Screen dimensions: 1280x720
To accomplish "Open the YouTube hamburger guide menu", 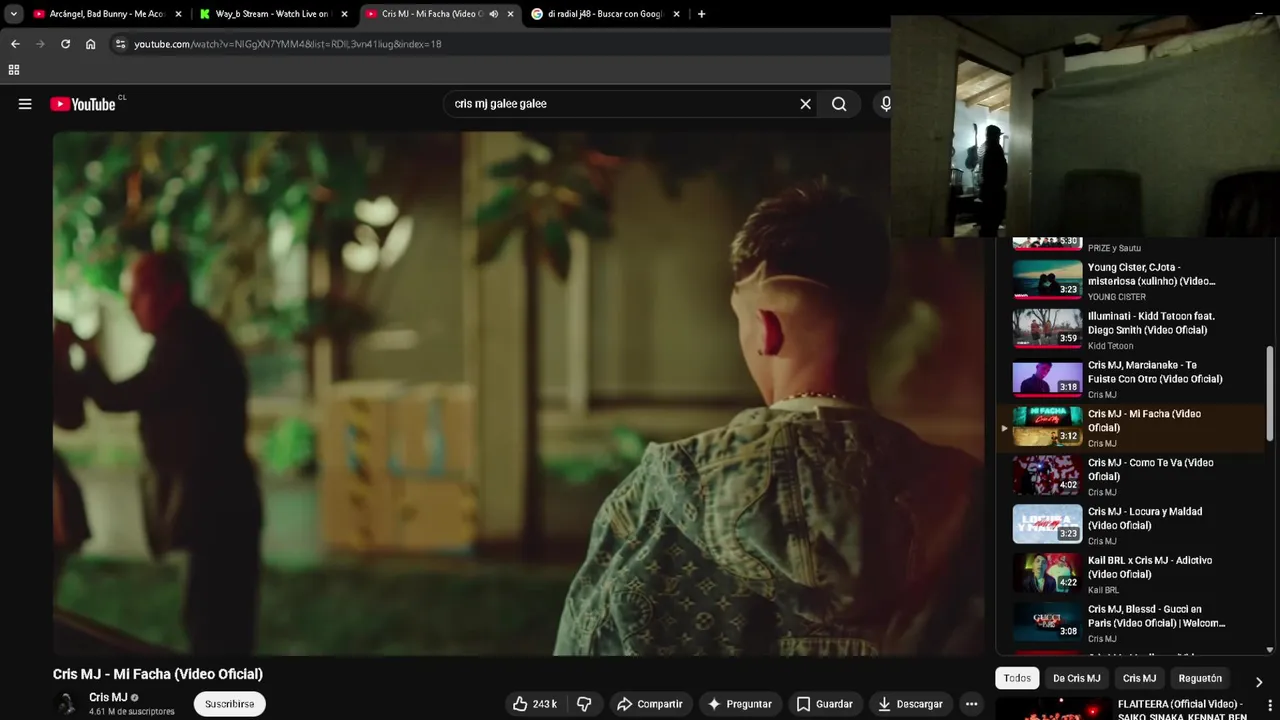I will 25,104.
